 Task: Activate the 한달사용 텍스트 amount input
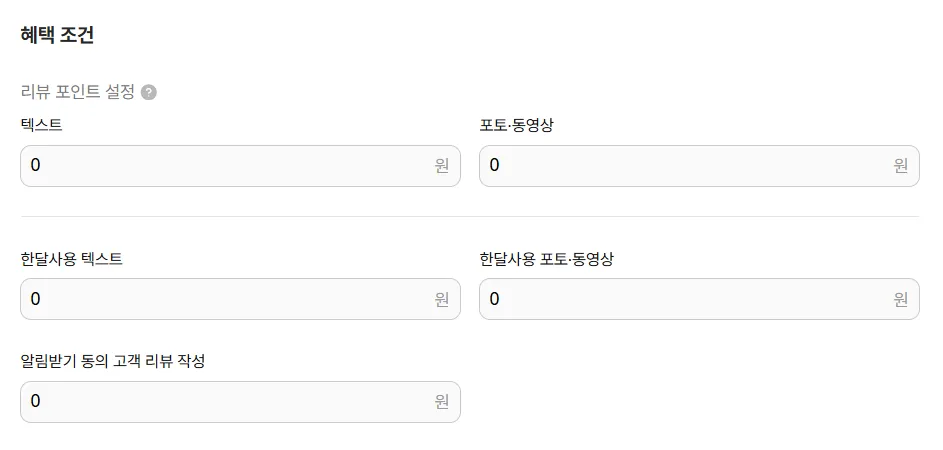coord(241,299)
